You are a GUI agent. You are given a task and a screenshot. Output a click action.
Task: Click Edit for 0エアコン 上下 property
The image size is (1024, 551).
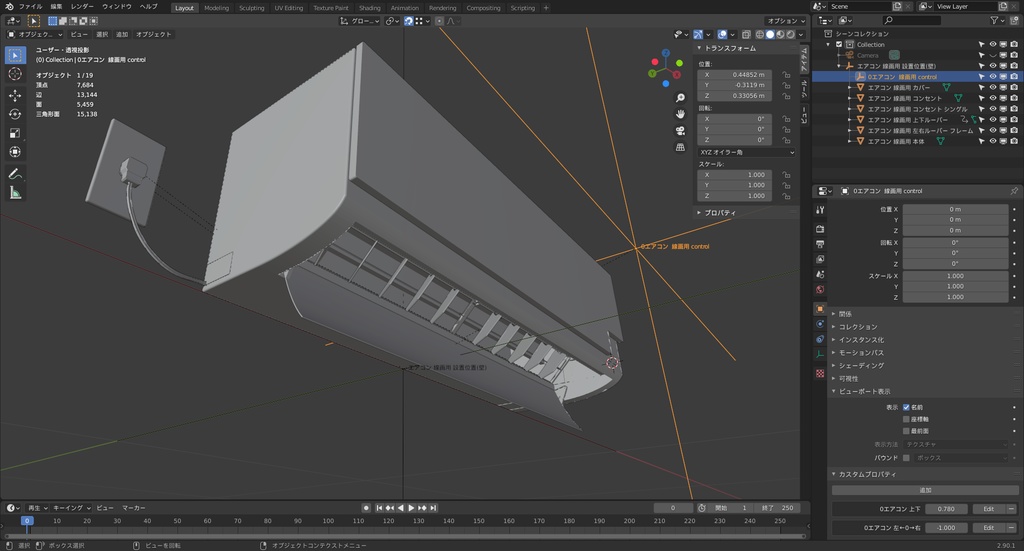[988, 509]
